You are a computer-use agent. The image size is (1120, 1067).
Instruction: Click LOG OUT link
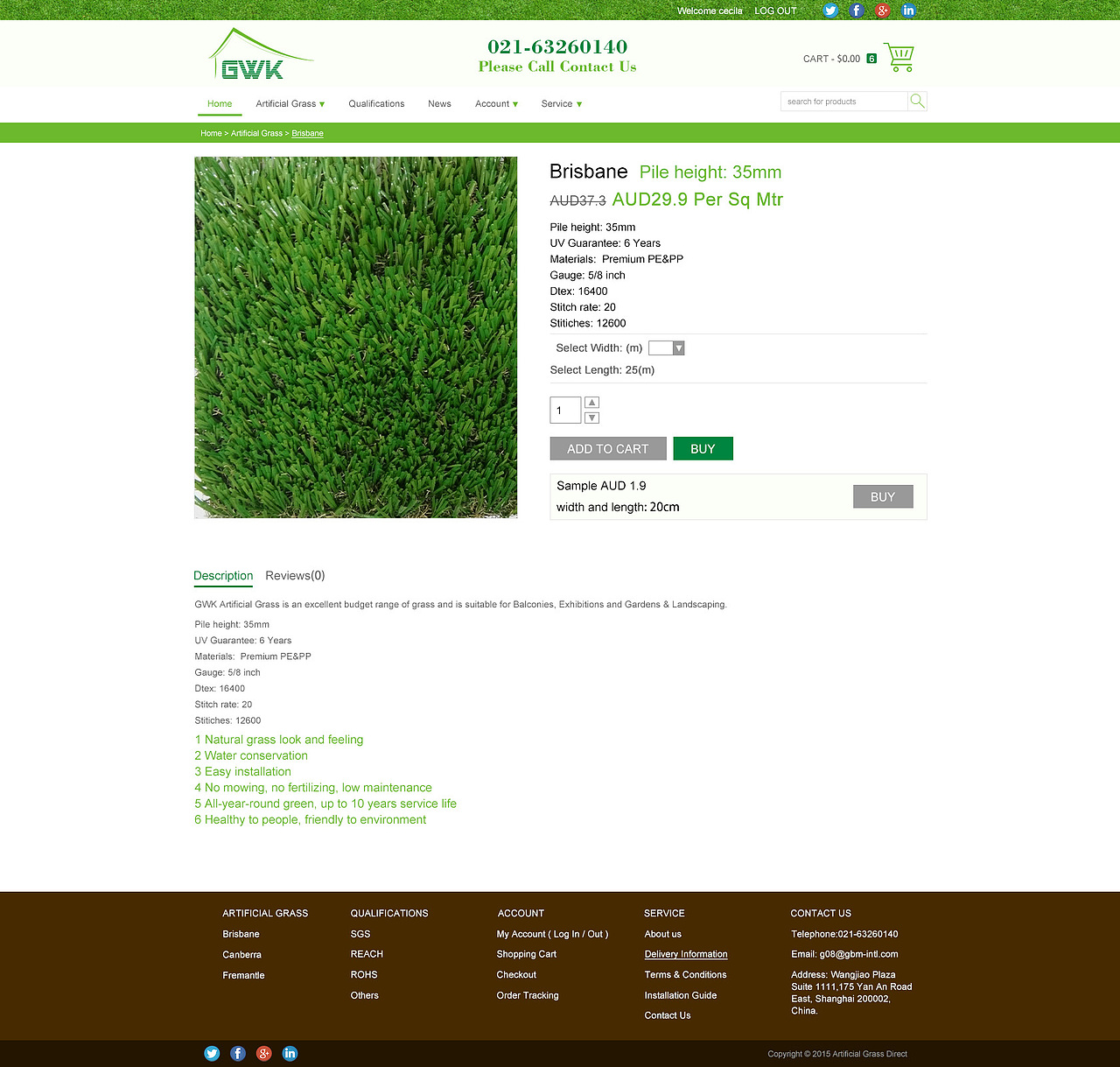pyautogui.click(x=775, y=11)
